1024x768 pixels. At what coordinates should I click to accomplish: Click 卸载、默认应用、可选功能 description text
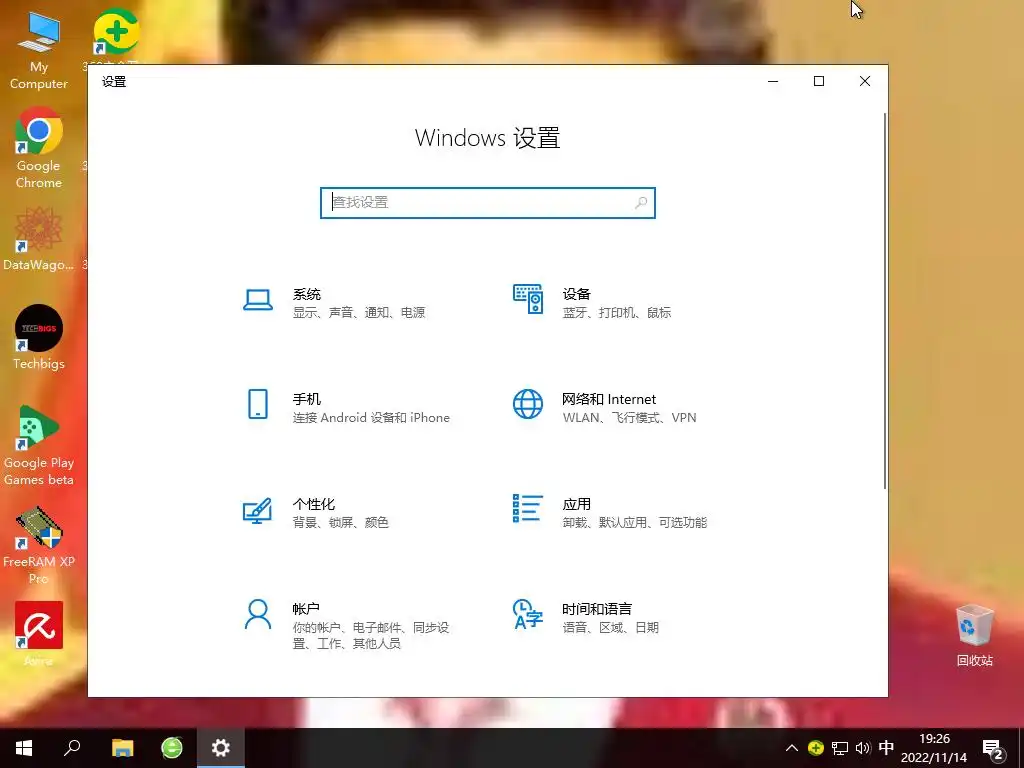pyautogui.click(x=635, y=522)
